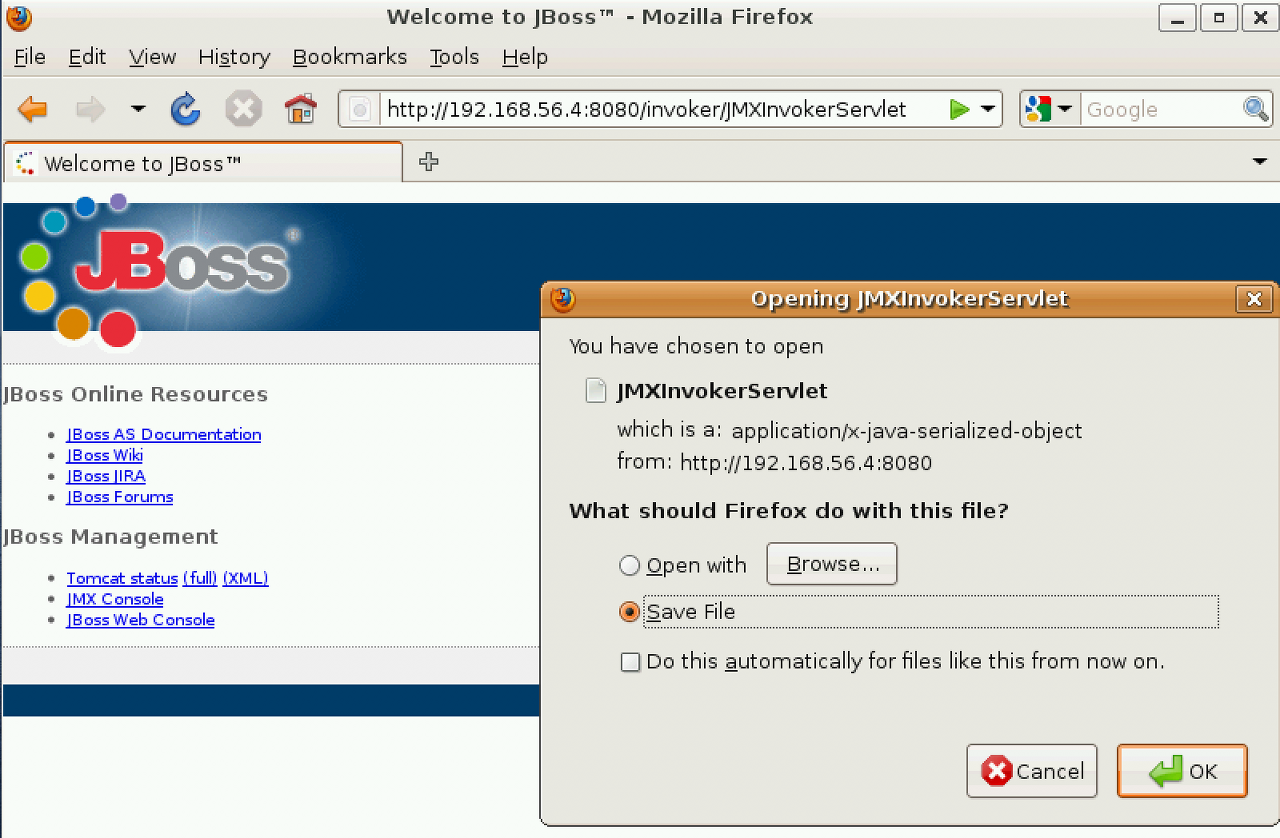Screen dimensions: 1280x838
Task: Select the Save File radio button
Action: click(629, 612)
